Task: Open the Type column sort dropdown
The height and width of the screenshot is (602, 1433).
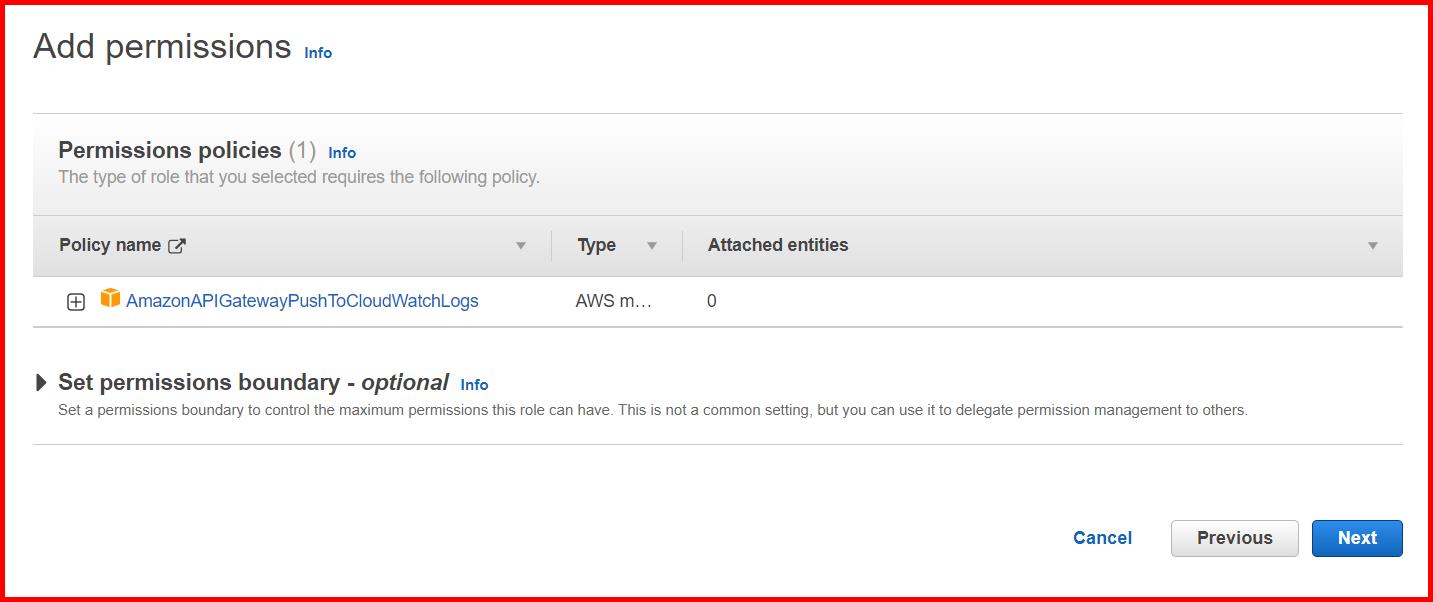Action: 651,245
